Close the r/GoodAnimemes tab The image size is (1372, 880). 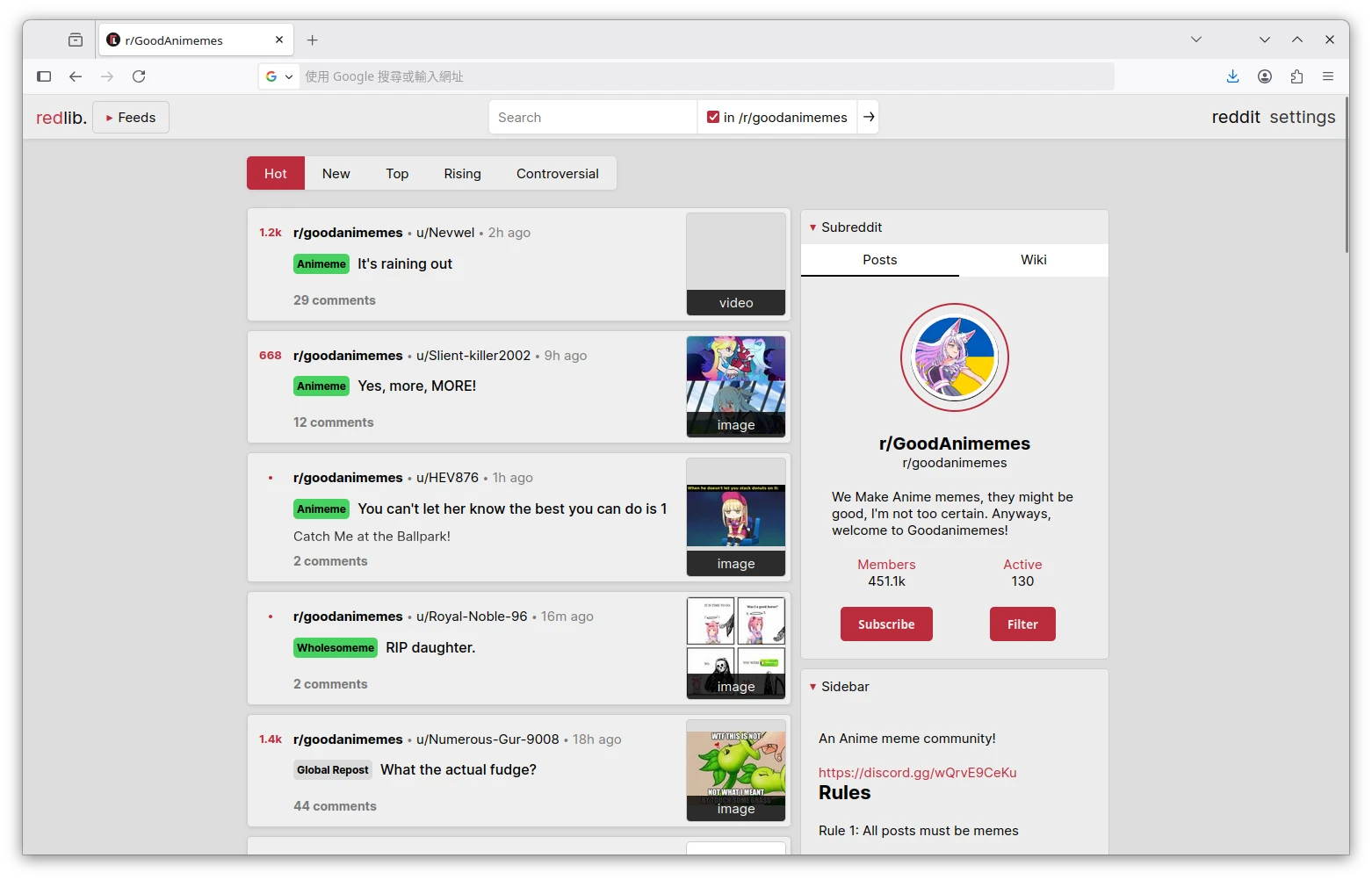[279, 40]
